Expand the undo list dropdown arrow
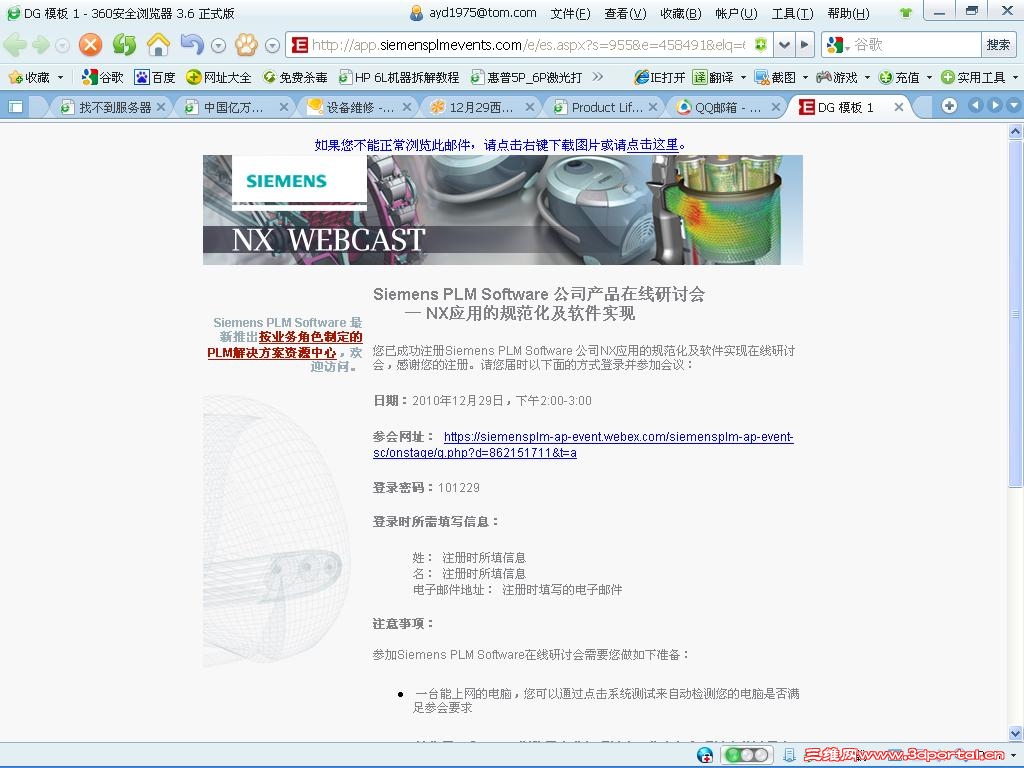The height and width of the screenshot is (768, 1024). (x=219, y=45)
